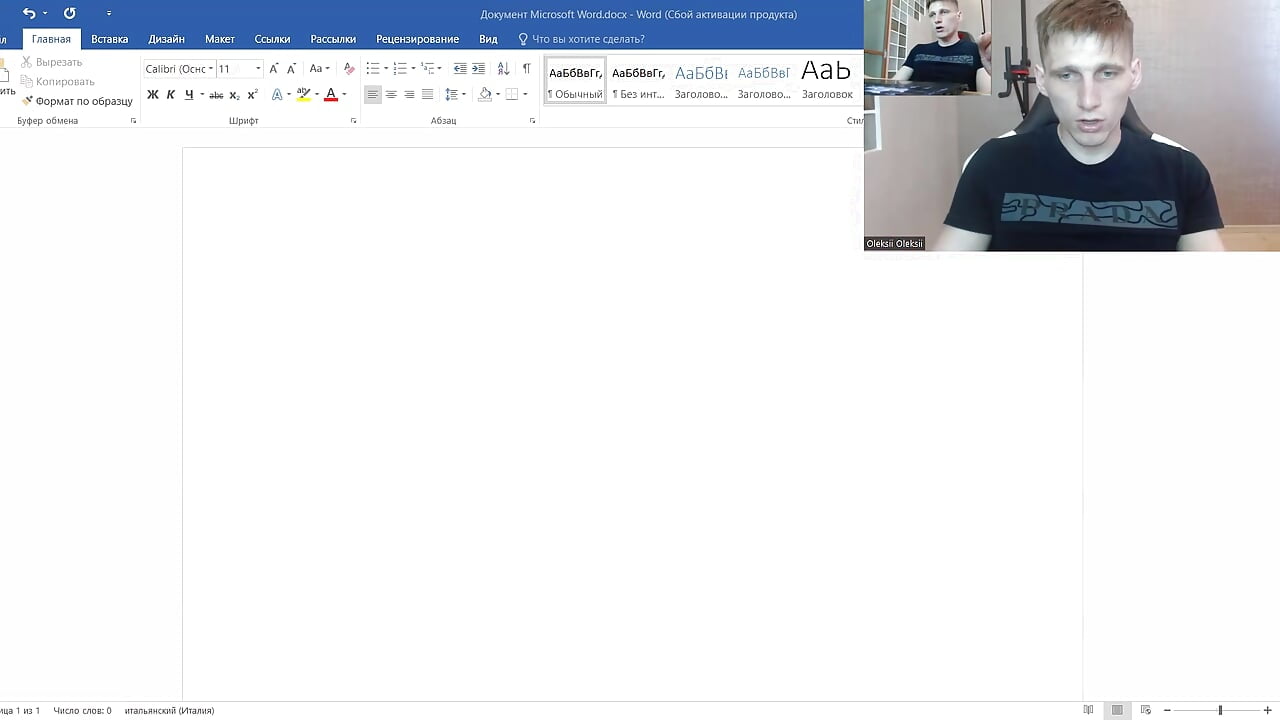
Task: Apply the large 'Заголовок' title style
Action: pyautogui.click(x=827, y=80)
